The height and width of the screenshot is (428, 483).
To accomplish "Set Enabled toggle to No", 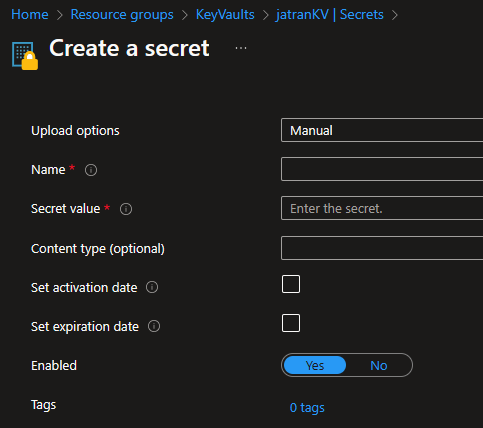I will 379,365.
